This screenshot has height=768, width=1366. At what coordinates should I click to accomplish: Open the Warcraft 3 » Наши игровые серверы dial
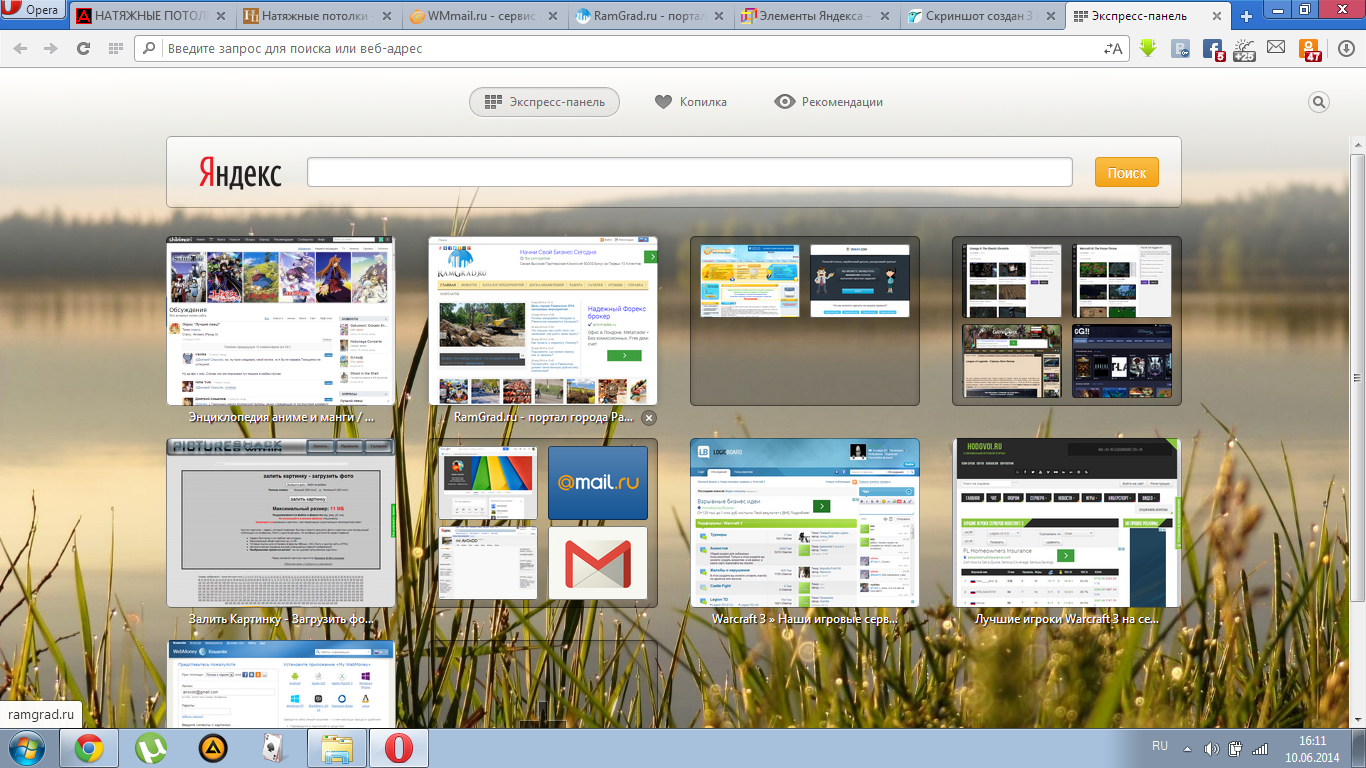pyautogui.click(x=805, y=523)
